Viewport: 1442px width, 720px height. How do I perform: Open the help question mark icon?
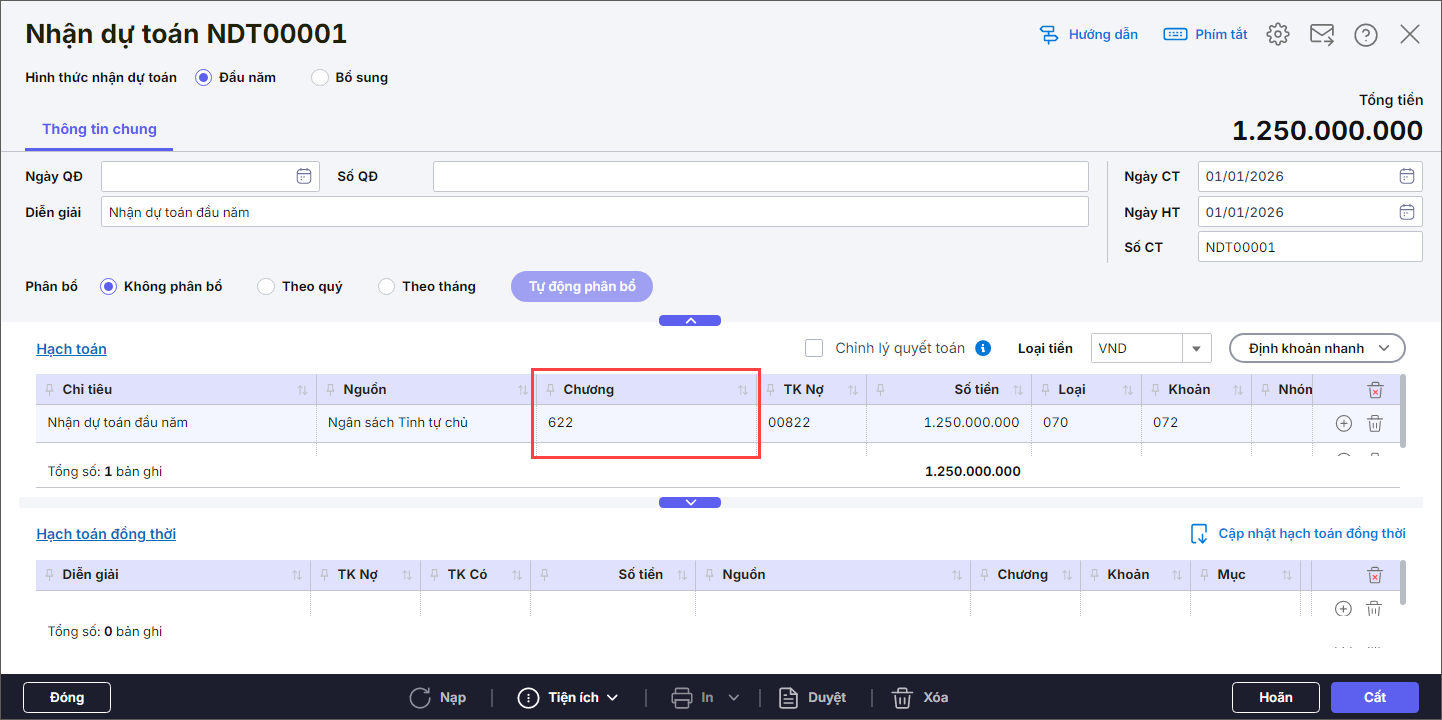point(1365,35)
